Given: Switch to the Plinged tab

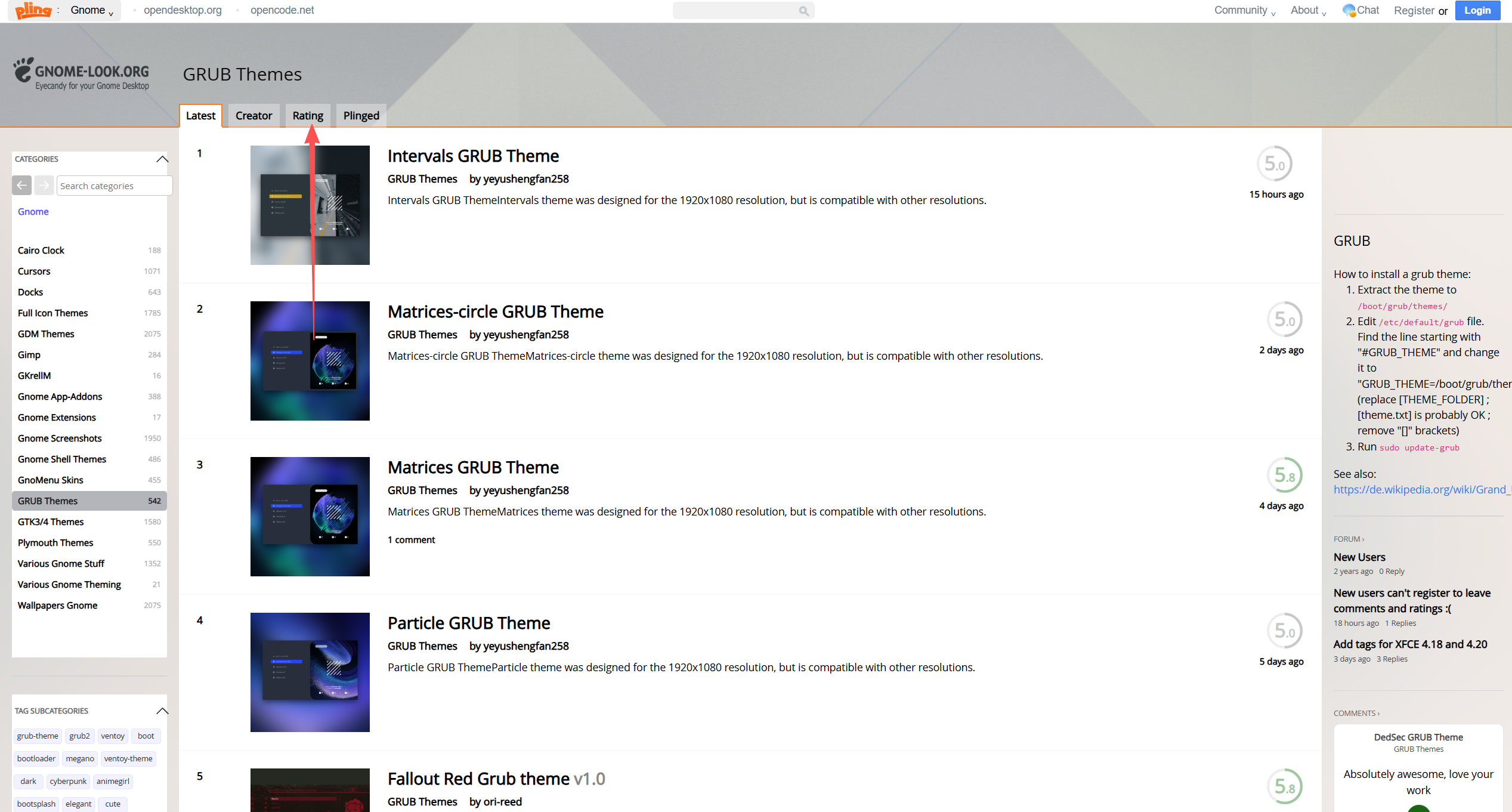Looking at the screenshot, I should [x=361, y=116].
